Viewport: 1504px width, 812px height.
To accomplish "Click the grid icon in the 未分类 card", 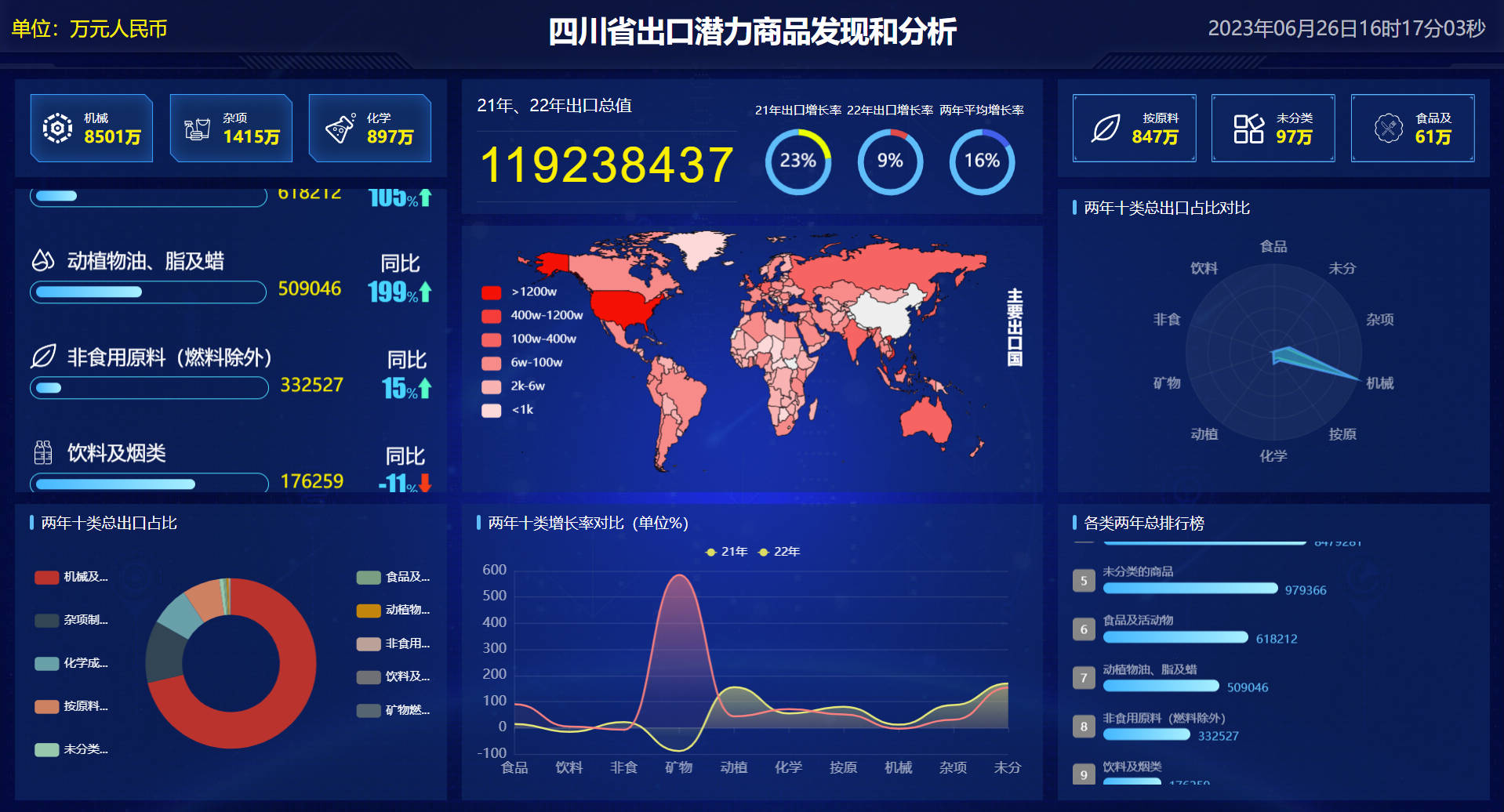I will point(1248,129).
